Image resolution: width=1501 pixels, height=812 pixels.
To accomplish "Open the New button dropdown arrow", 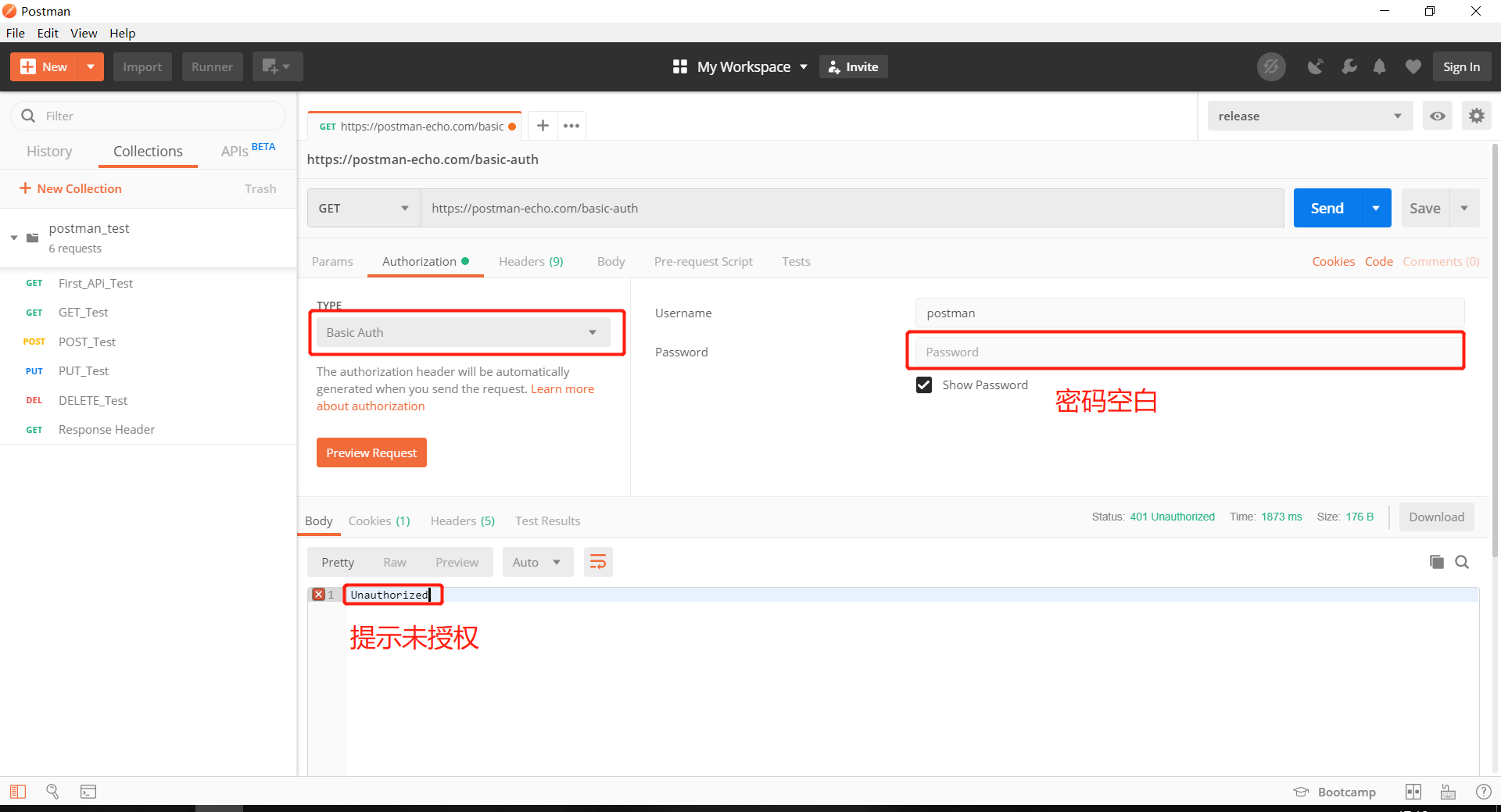I will click(91, 67).
